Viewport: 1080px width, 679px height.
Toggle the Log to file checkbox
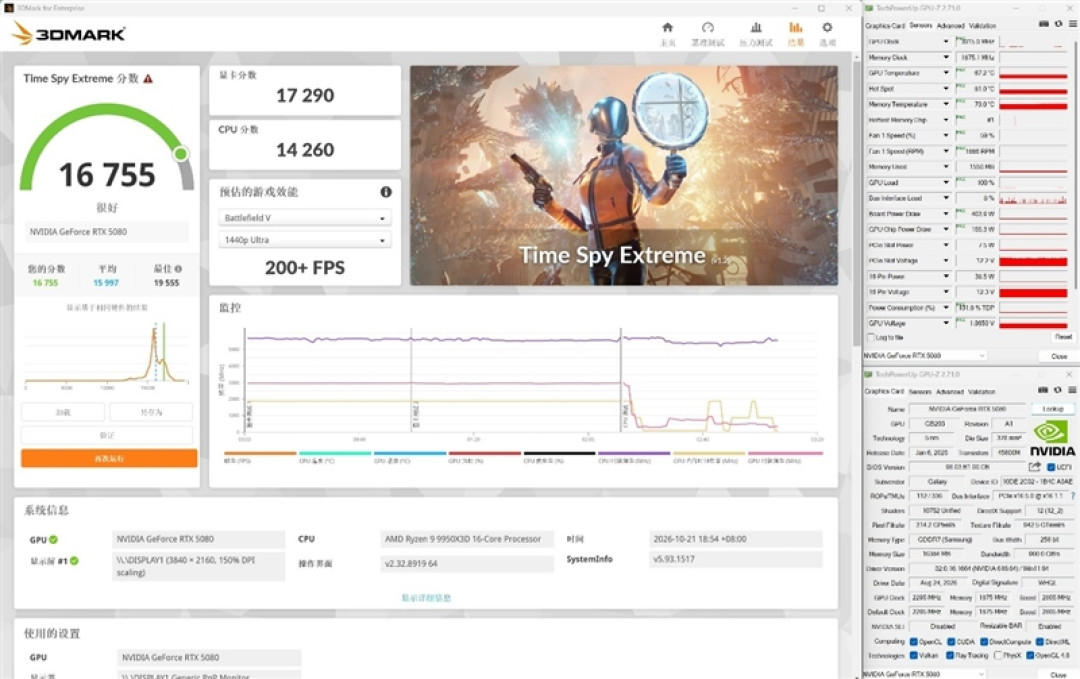point(871,337)
